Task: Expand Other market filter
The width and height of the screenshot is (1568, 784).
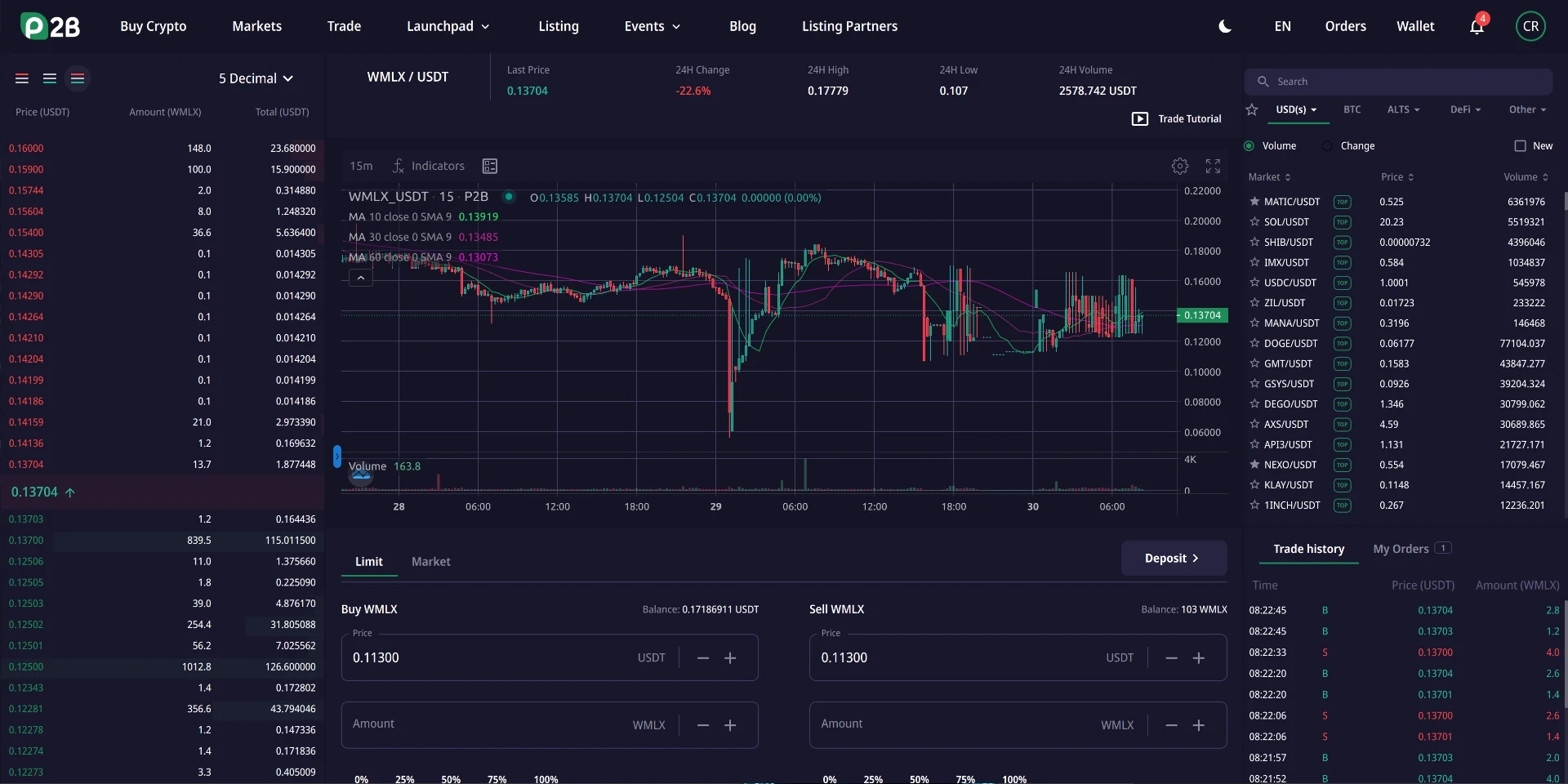Action: click(x=1528, y=109)
